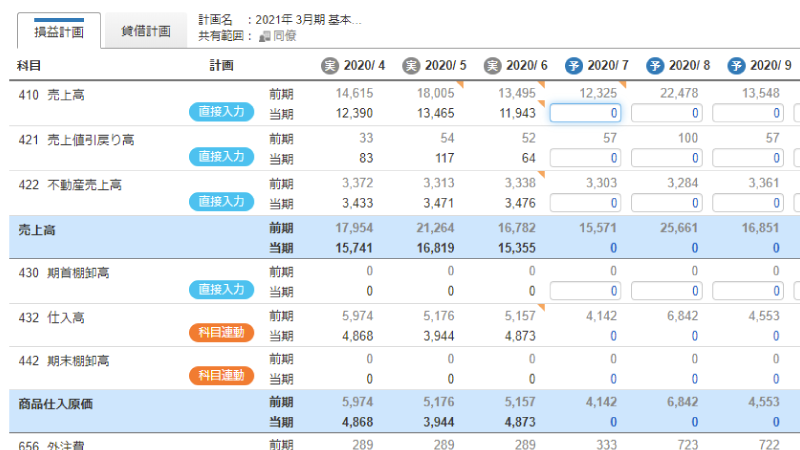
Task: Click the 予 forecast icon for 2020/9
Action: (x=736, y=65)
